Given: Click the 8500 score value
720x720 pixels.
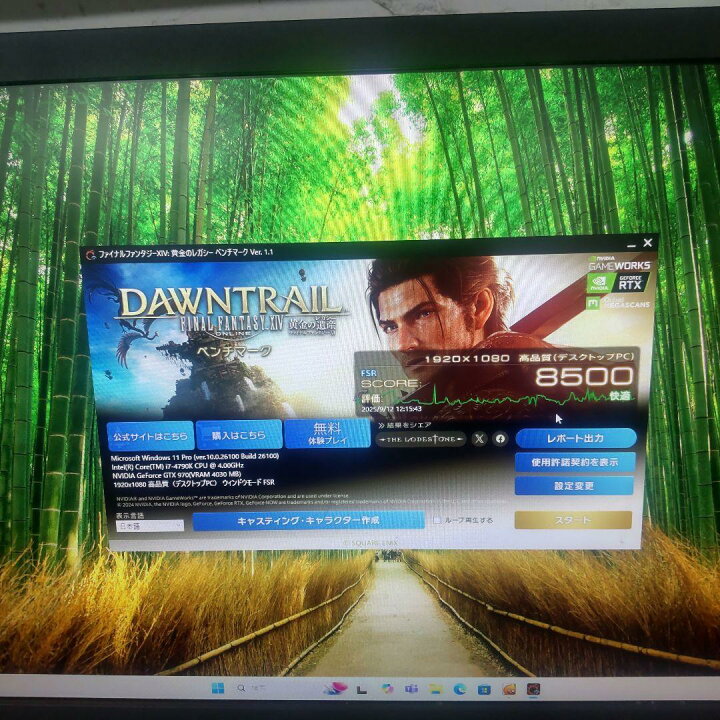Looking at the screenshot, I should pos(584,377).
